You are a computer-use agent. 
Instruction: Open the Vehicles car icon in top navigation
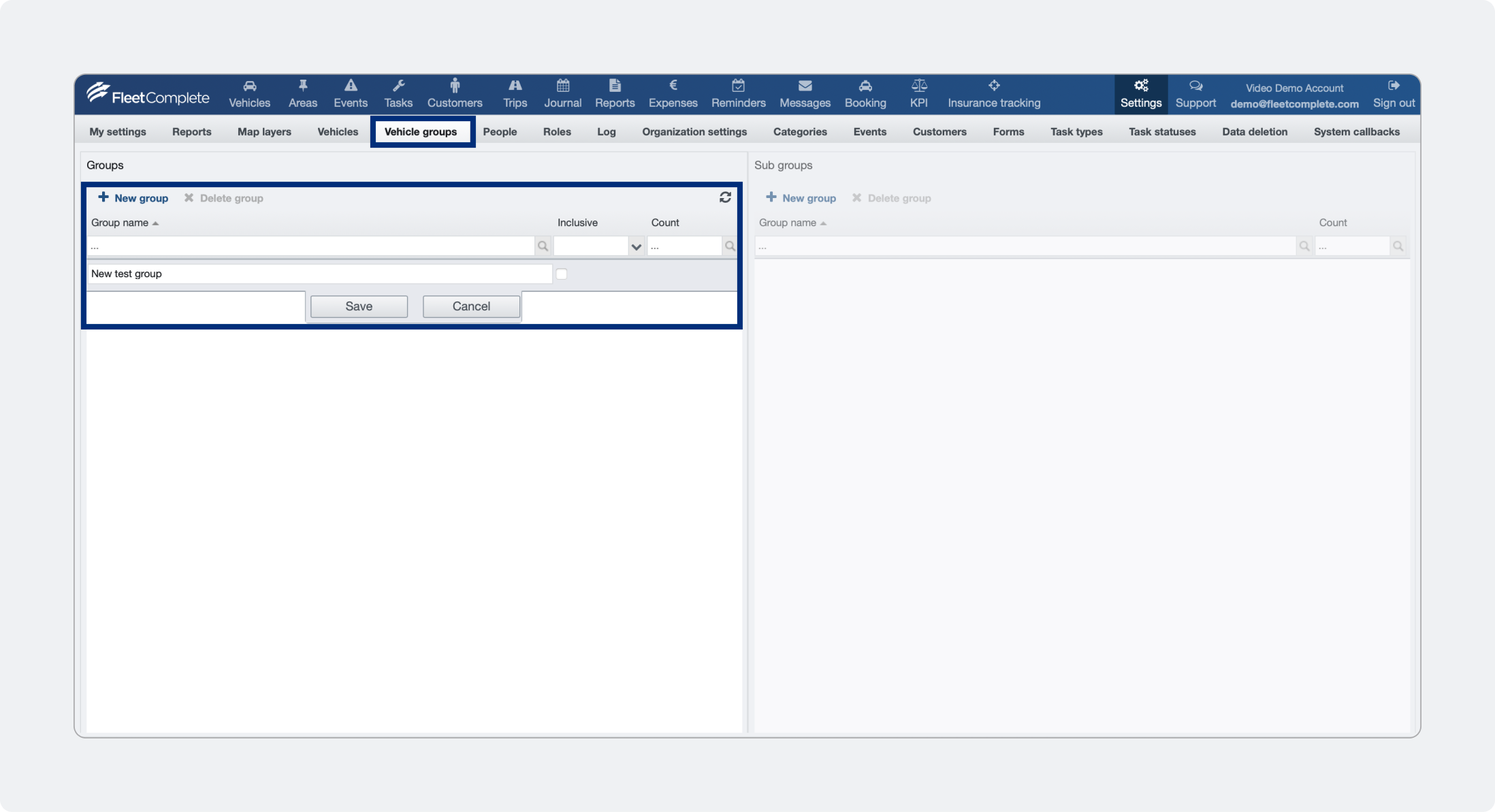tap(249, 86)
